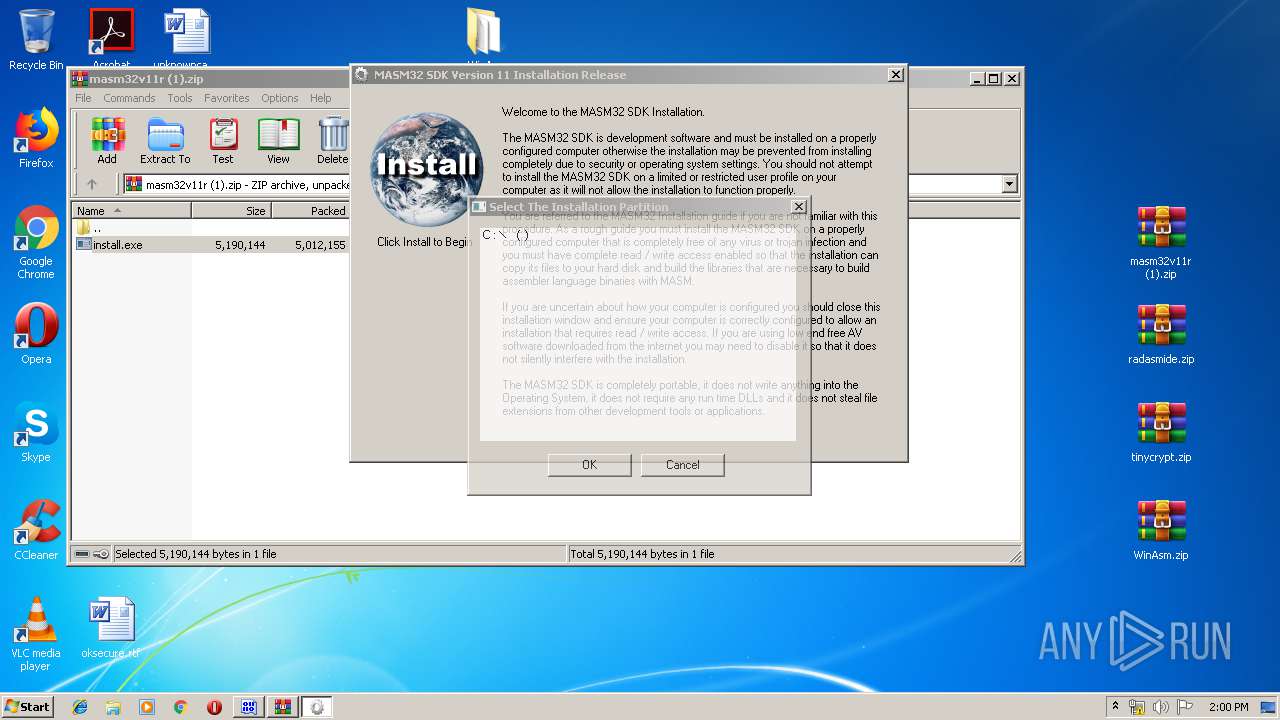The image size is (1280, 720).
Task: Minimize the WinRAR window
Action: [975, 78]
